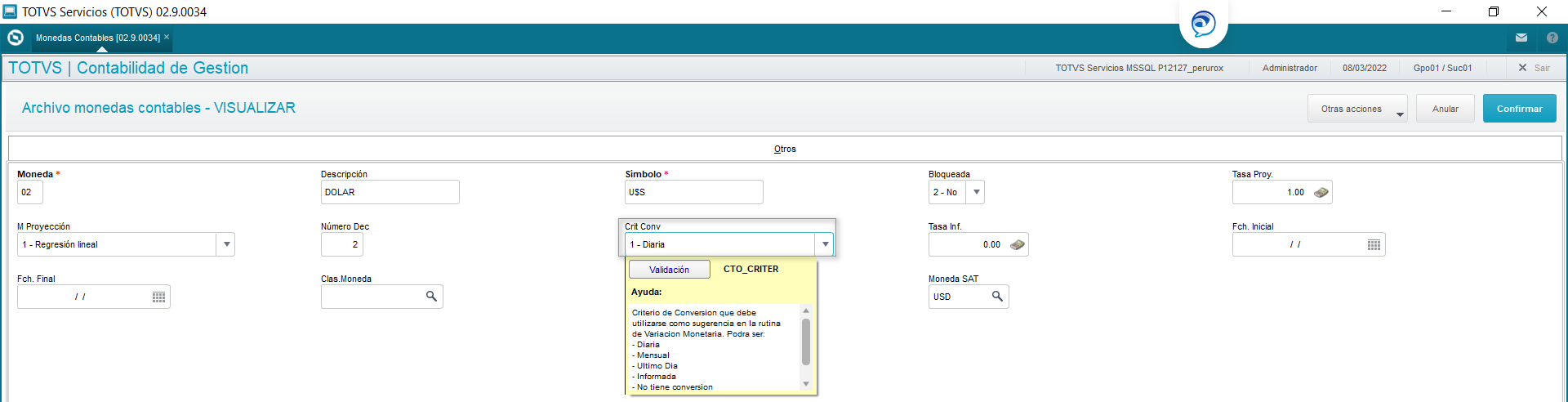Expand the Crit Conv dropdown arrow
The image size is (1568, 402).
click(825, 244)
